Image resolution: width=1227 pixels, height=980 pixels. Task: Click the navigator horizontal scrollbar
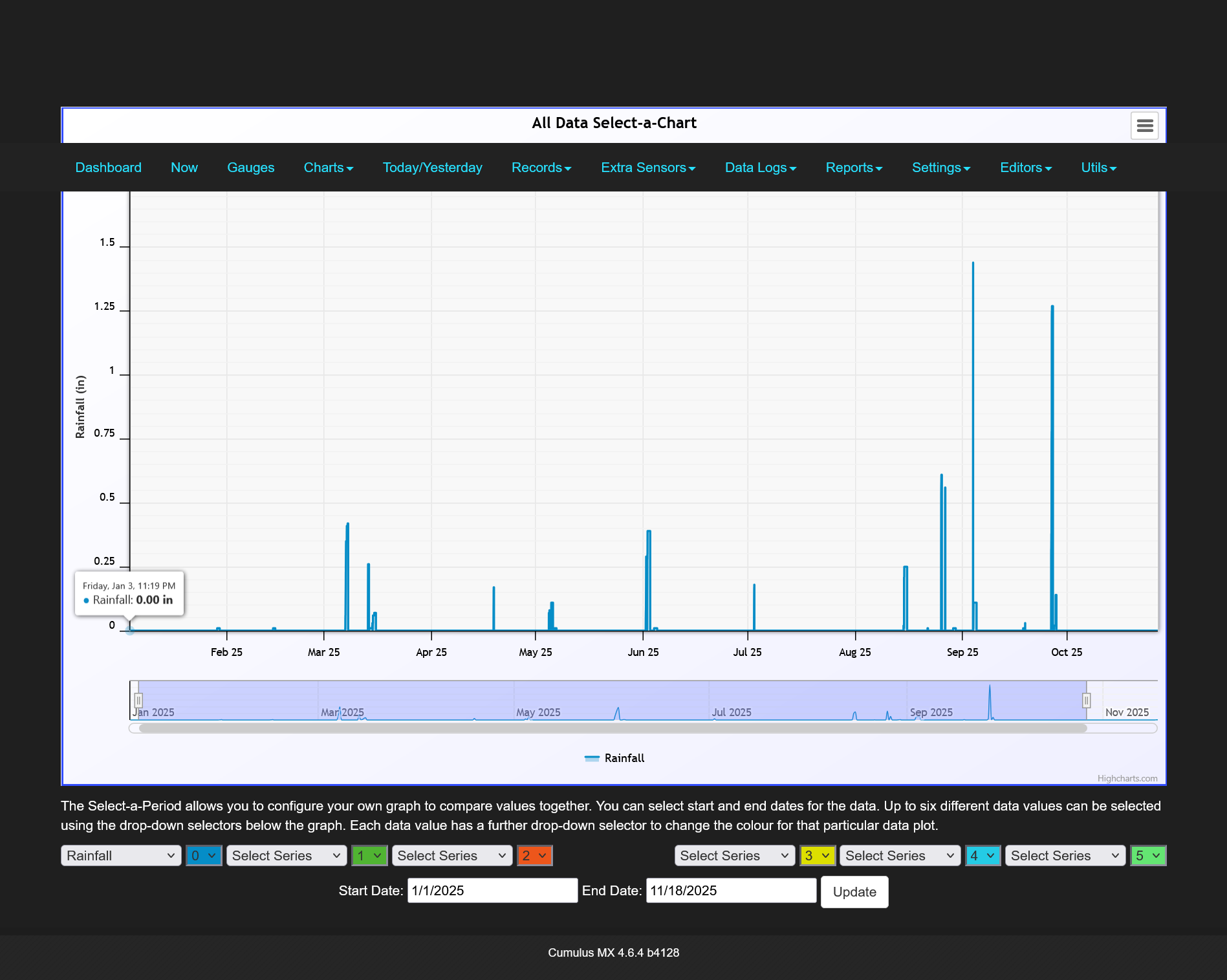coord(612,728)
